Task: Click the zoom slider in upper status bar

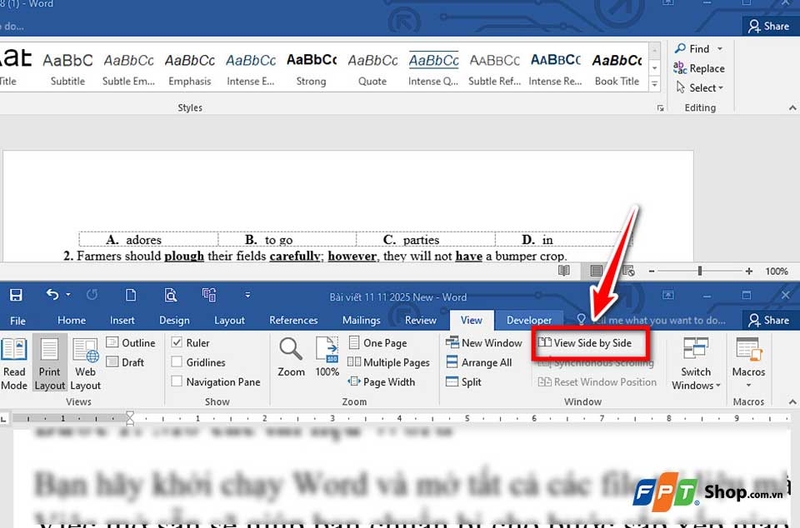Action: (x=699, y=271)
